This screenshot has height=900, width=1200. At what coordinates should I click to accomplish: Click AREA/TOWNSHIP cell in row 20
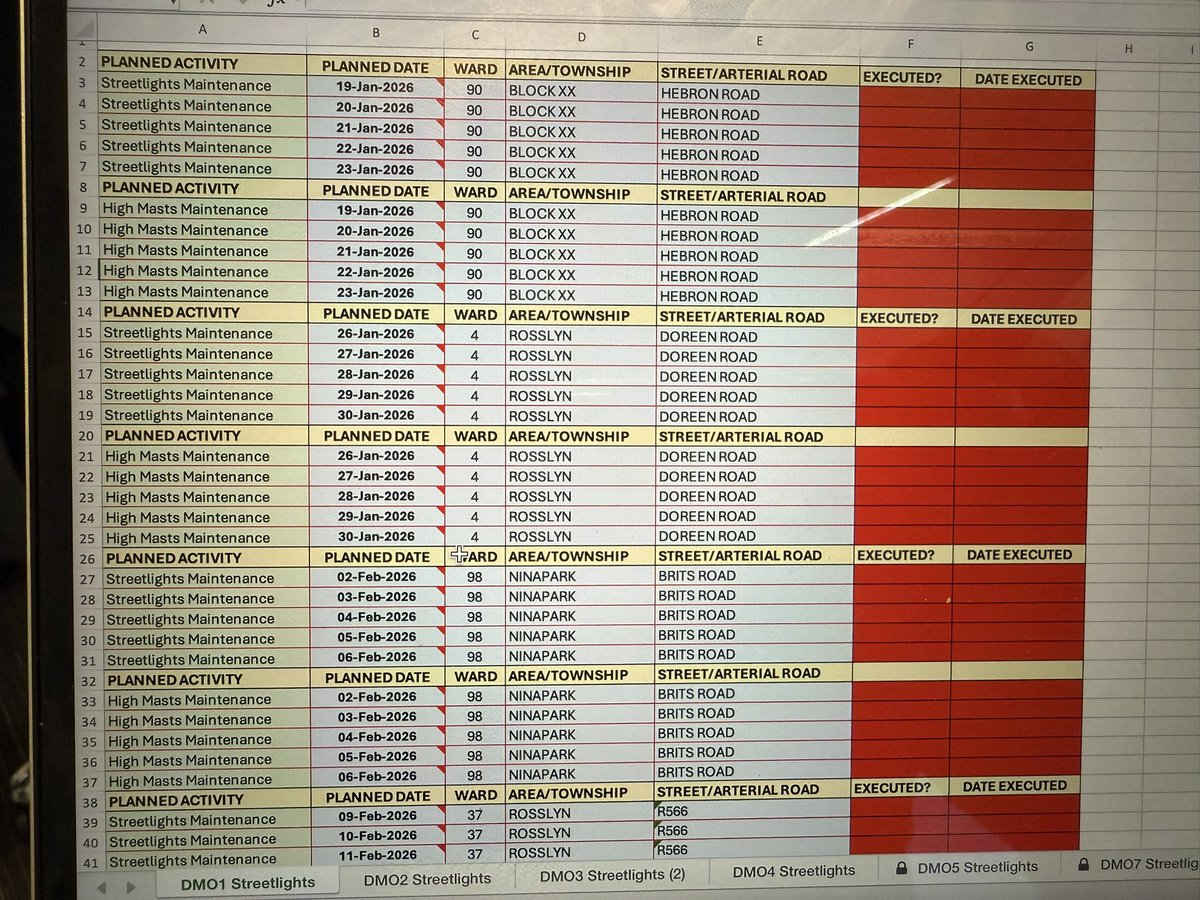click(581, 436)
